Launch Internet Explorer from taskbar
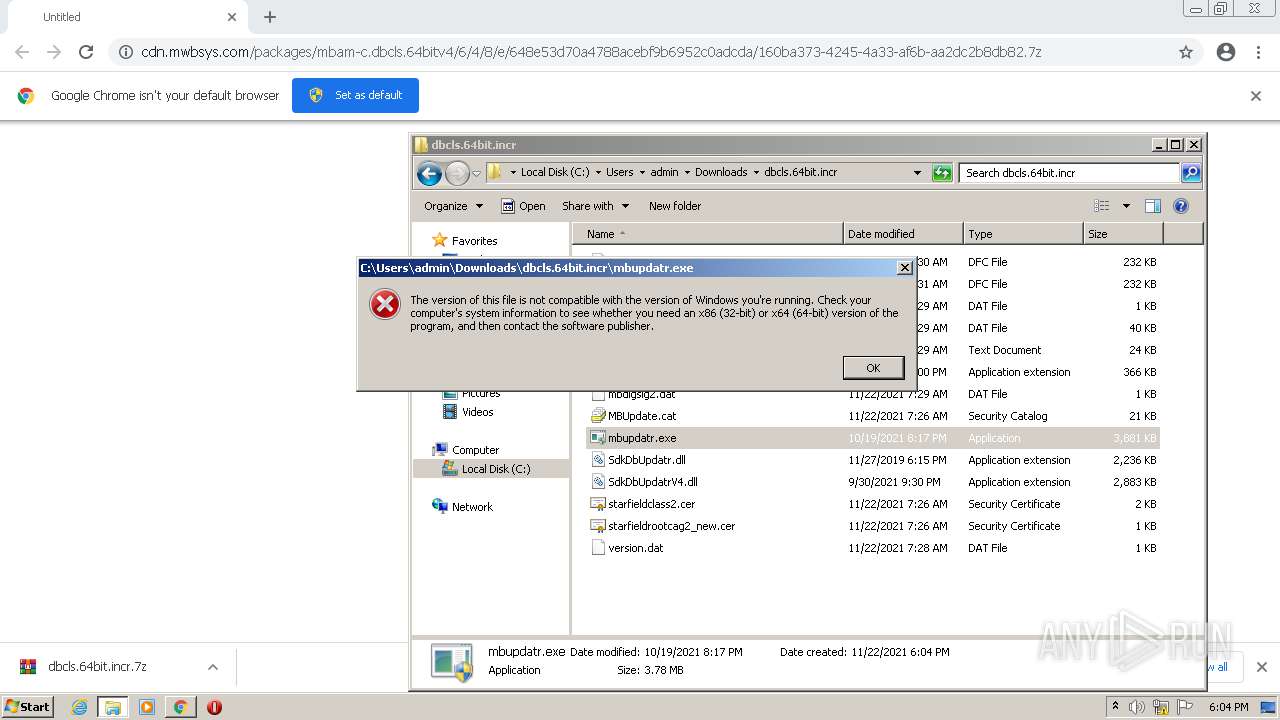The image size is (1280, 720). tap(79, 707)
